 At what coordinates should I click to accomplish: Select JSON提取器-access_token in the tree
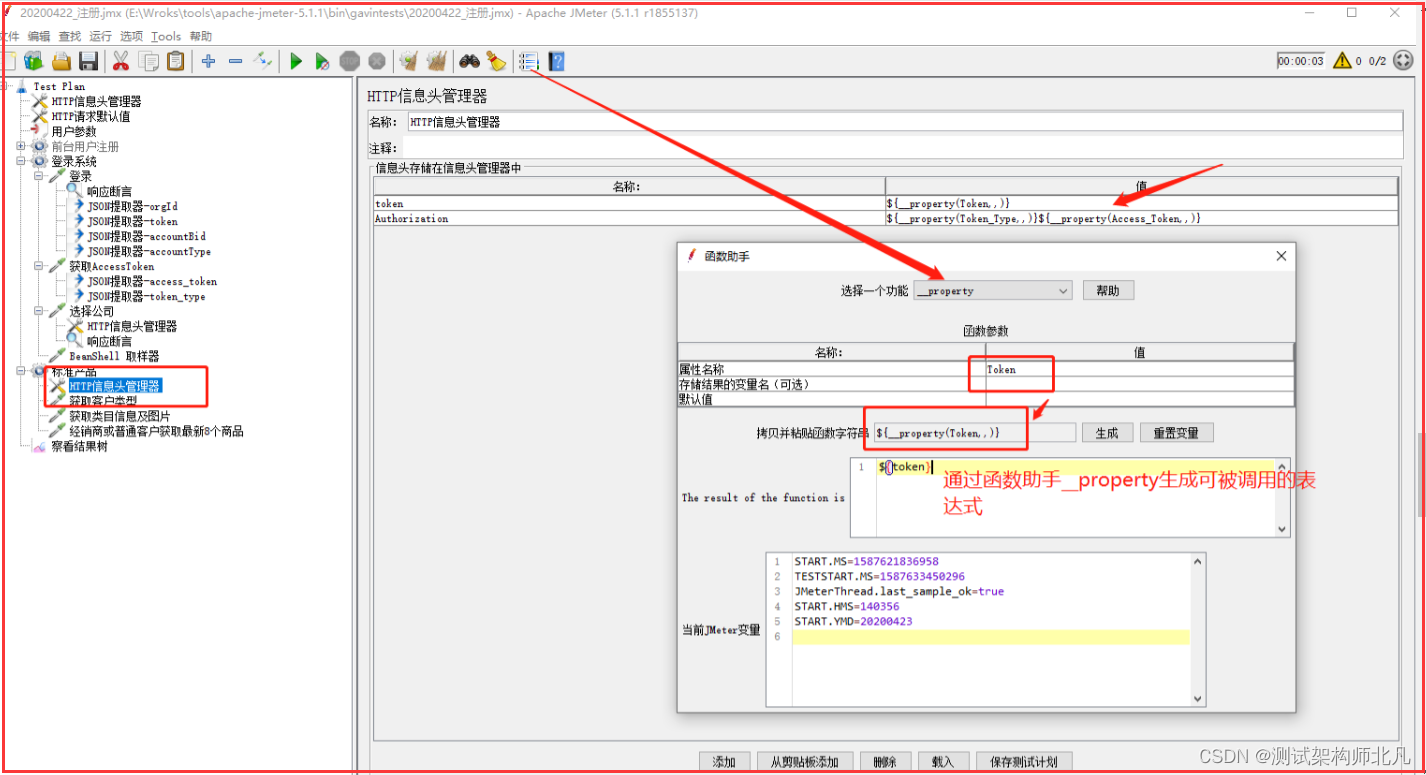coord(152,281)
